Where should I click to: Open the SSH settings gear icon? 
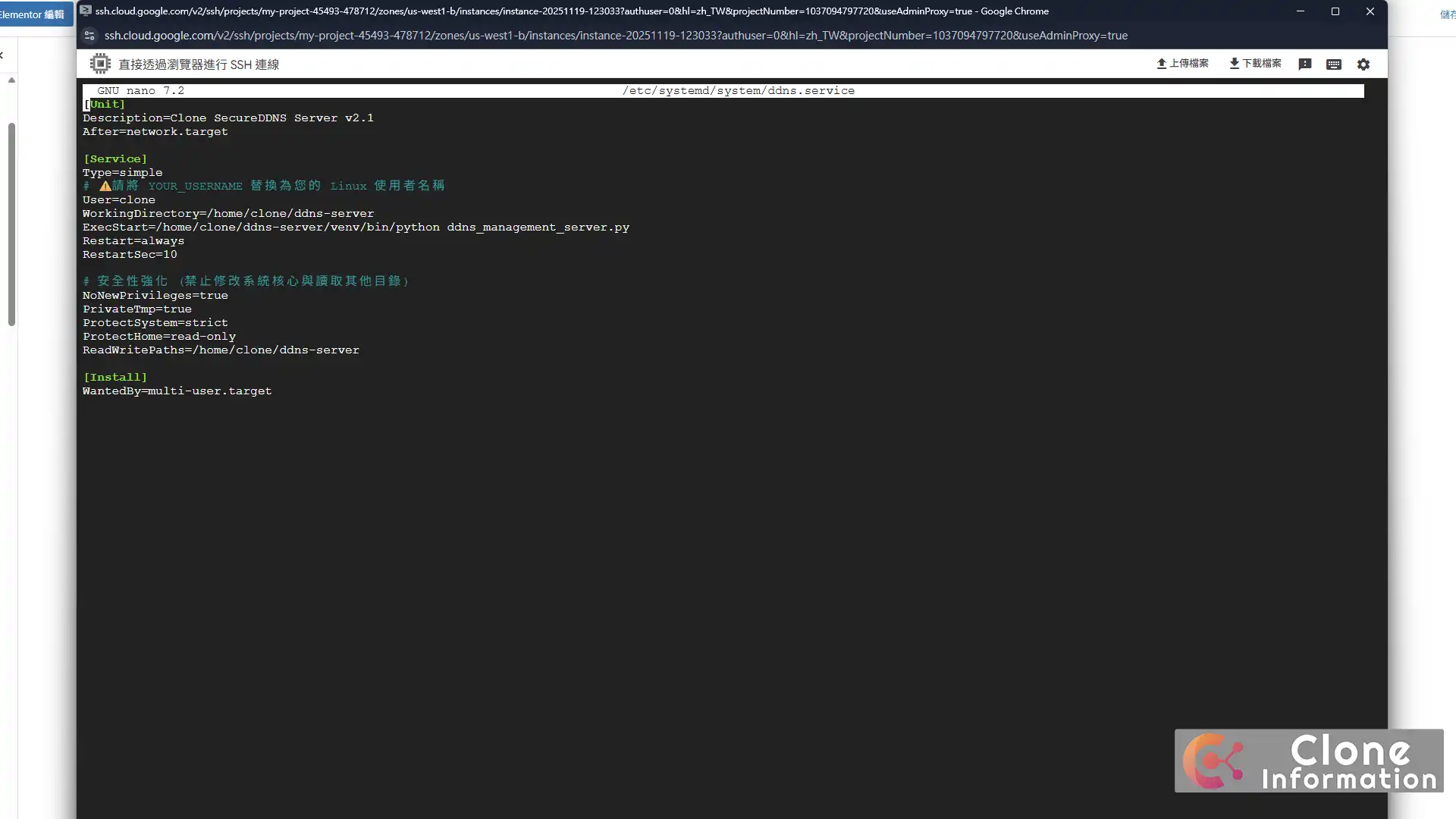[x=1363, y=64]
